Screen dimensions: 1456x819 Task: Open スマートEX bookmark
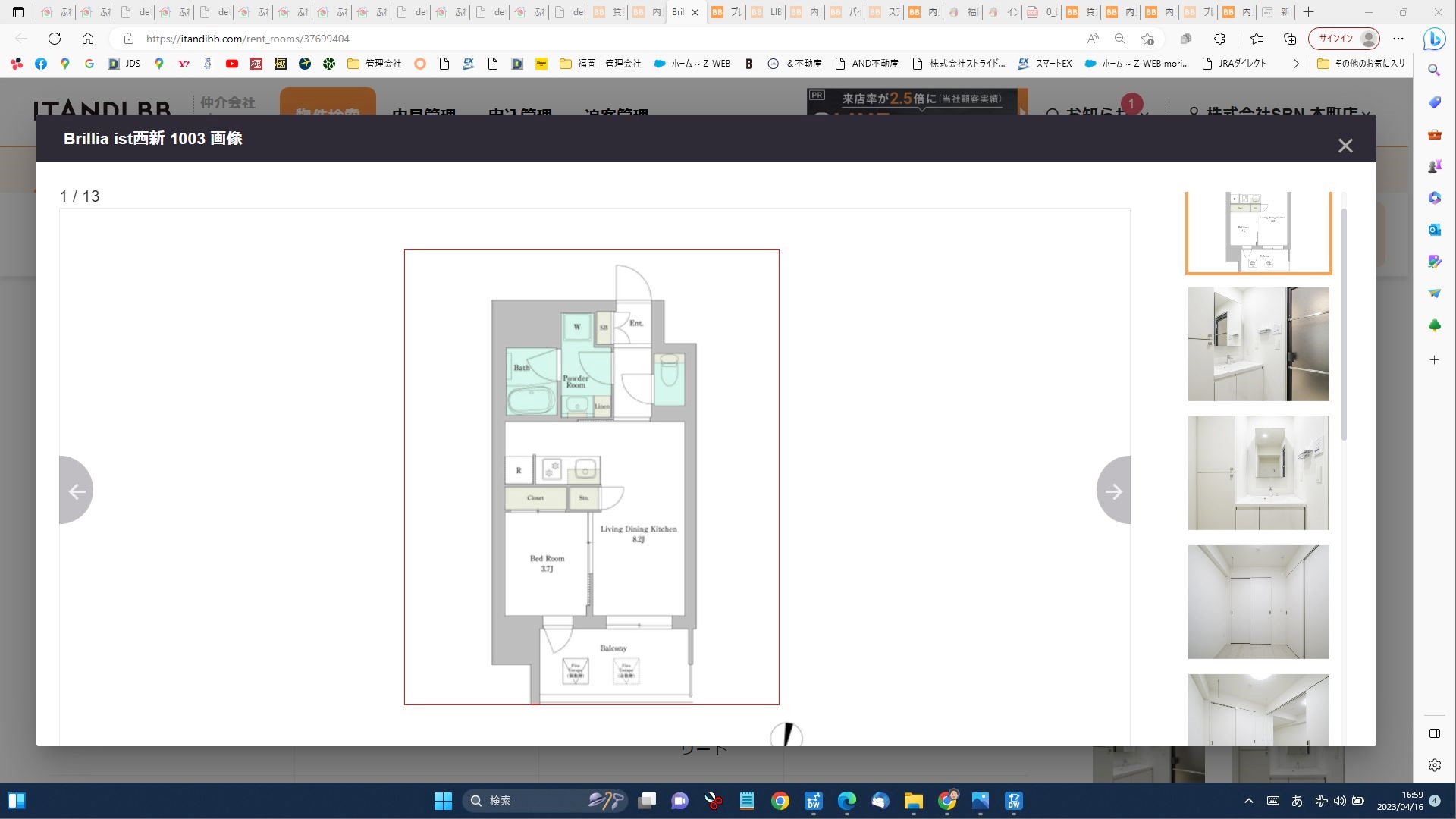[x=1045, y=64]
